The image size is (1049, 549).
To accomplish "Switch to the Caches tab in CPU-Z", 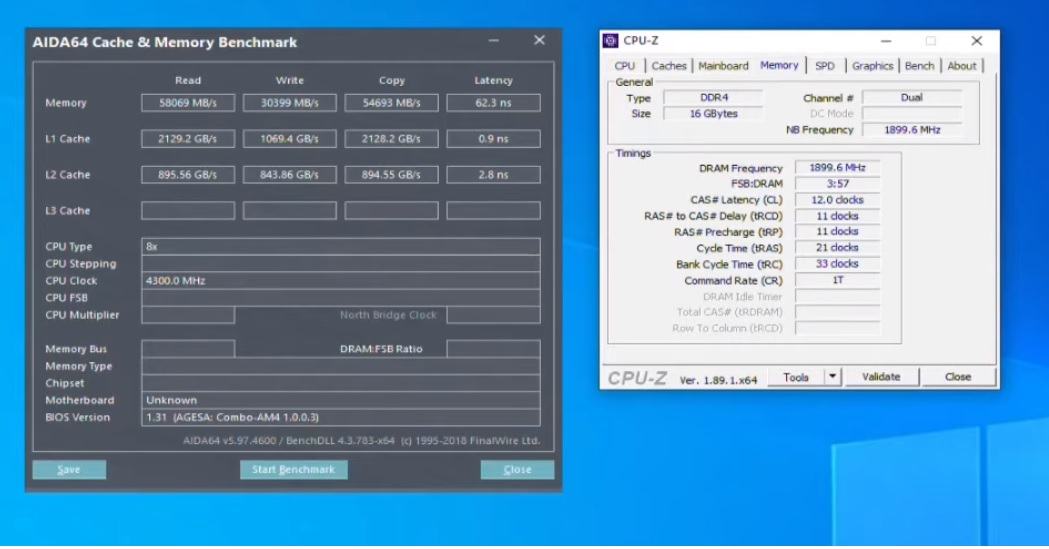I will pos(668,66).
